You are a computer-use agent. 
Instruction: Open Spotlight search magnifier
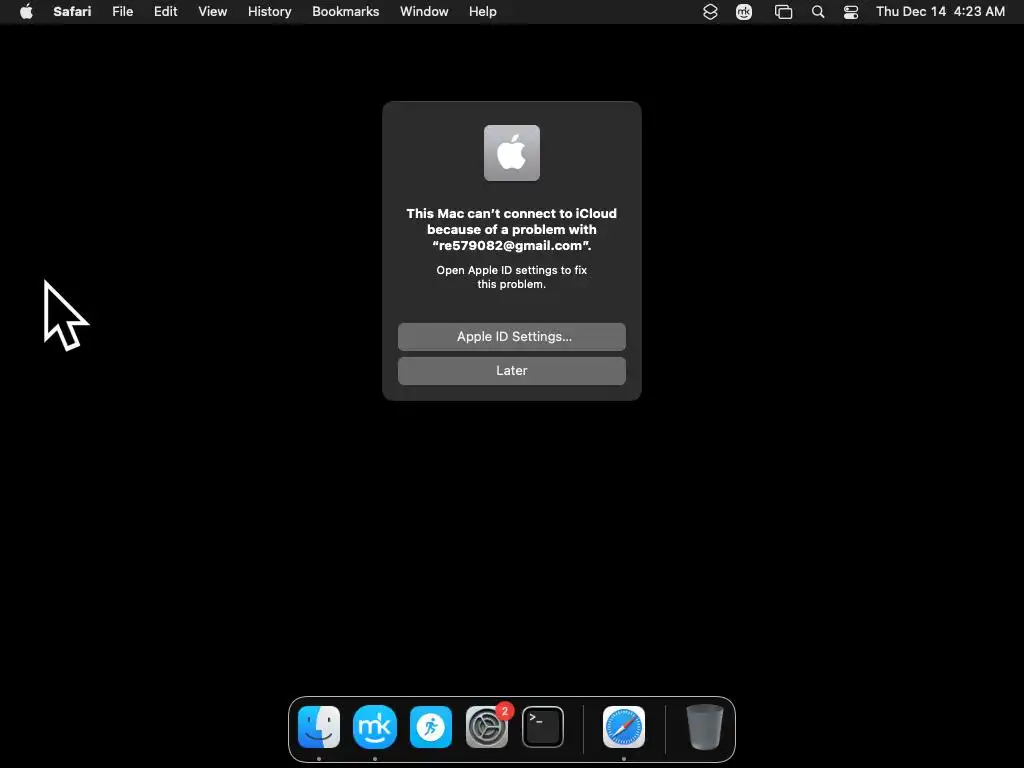pos(818,12)
